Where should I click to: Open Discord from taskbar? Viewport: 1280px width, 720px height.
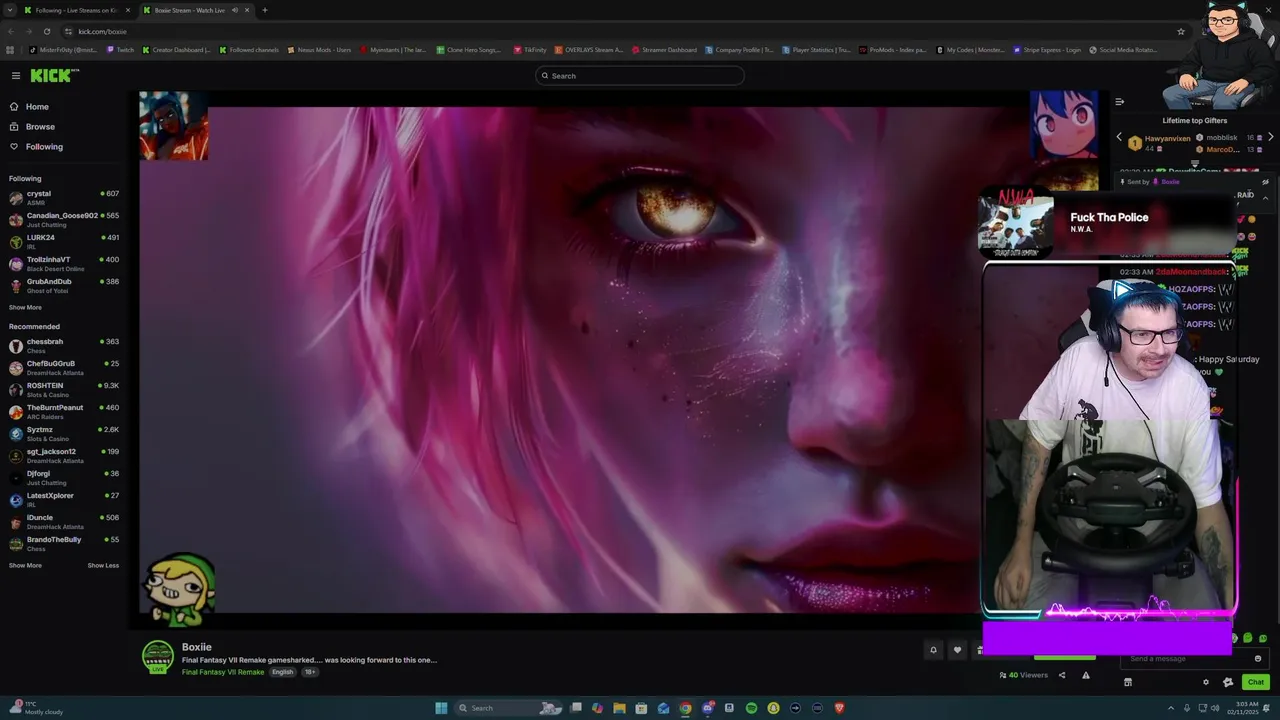(707, 708)
